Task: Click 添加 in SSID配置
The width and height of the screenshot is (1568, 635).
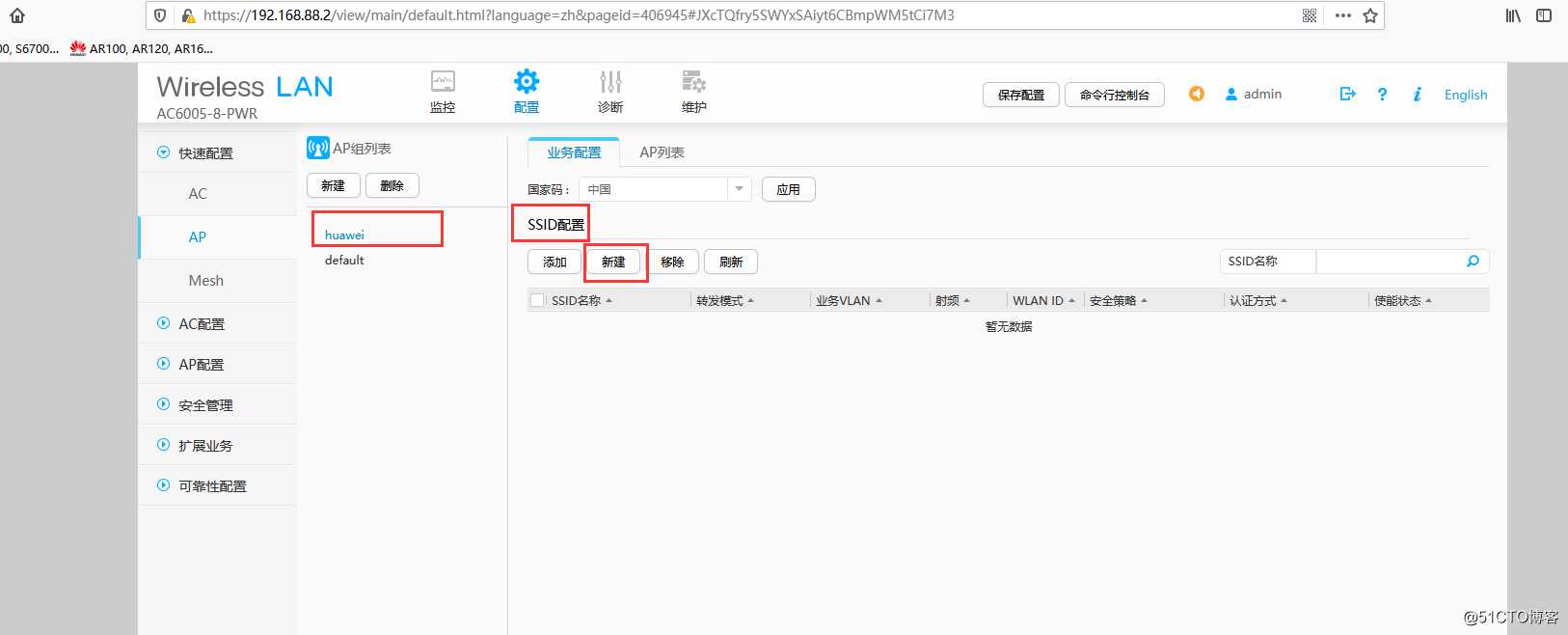Action: point(554,262)
